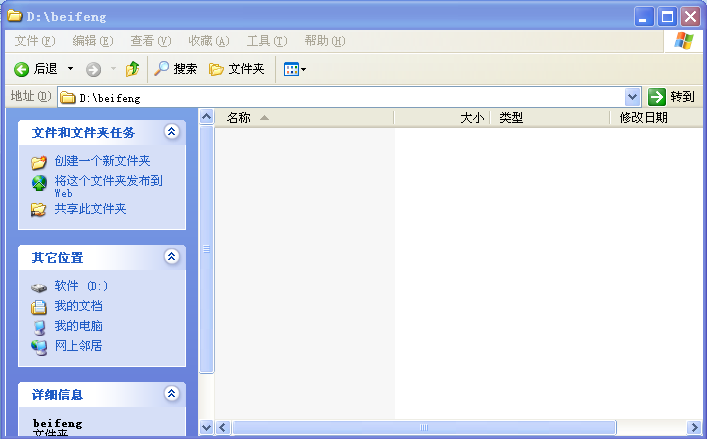707x439 pixels.
Task: Click the disk drive icon beside 软件 (D:)
Action: 39,288
